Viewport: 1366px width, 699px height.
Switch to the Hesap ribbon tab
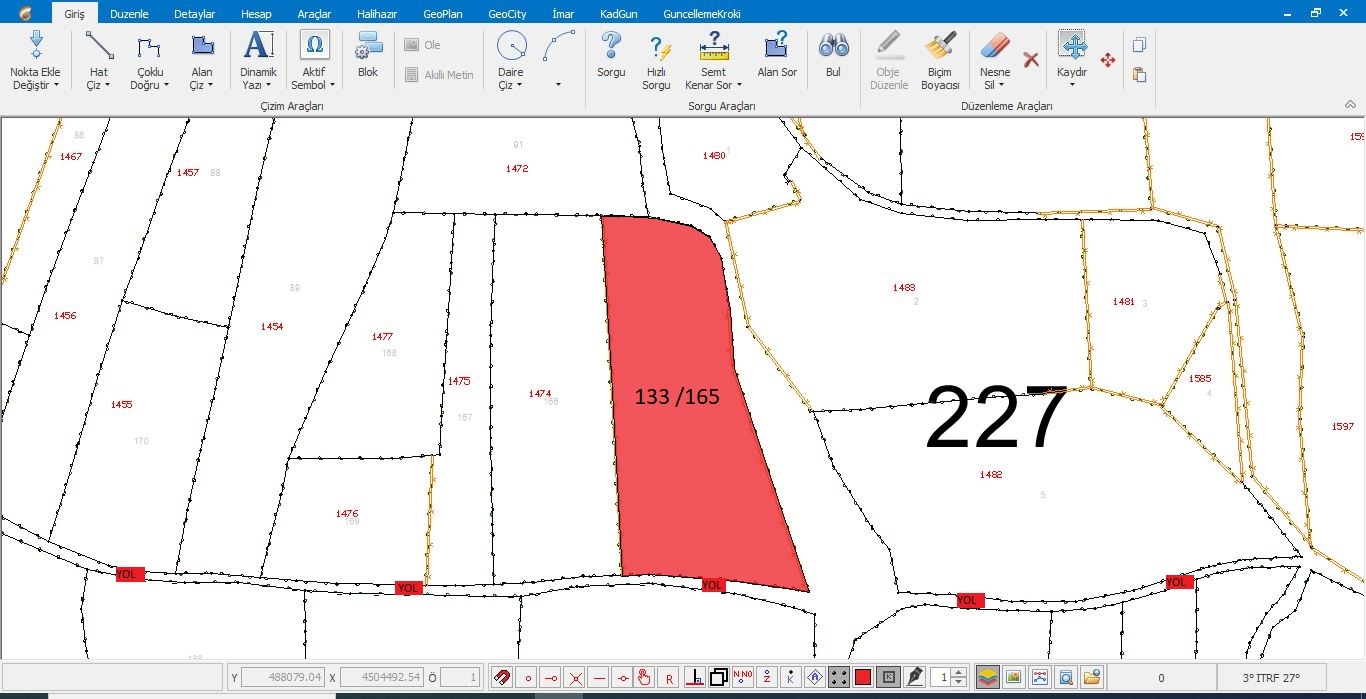pos(256,14)
